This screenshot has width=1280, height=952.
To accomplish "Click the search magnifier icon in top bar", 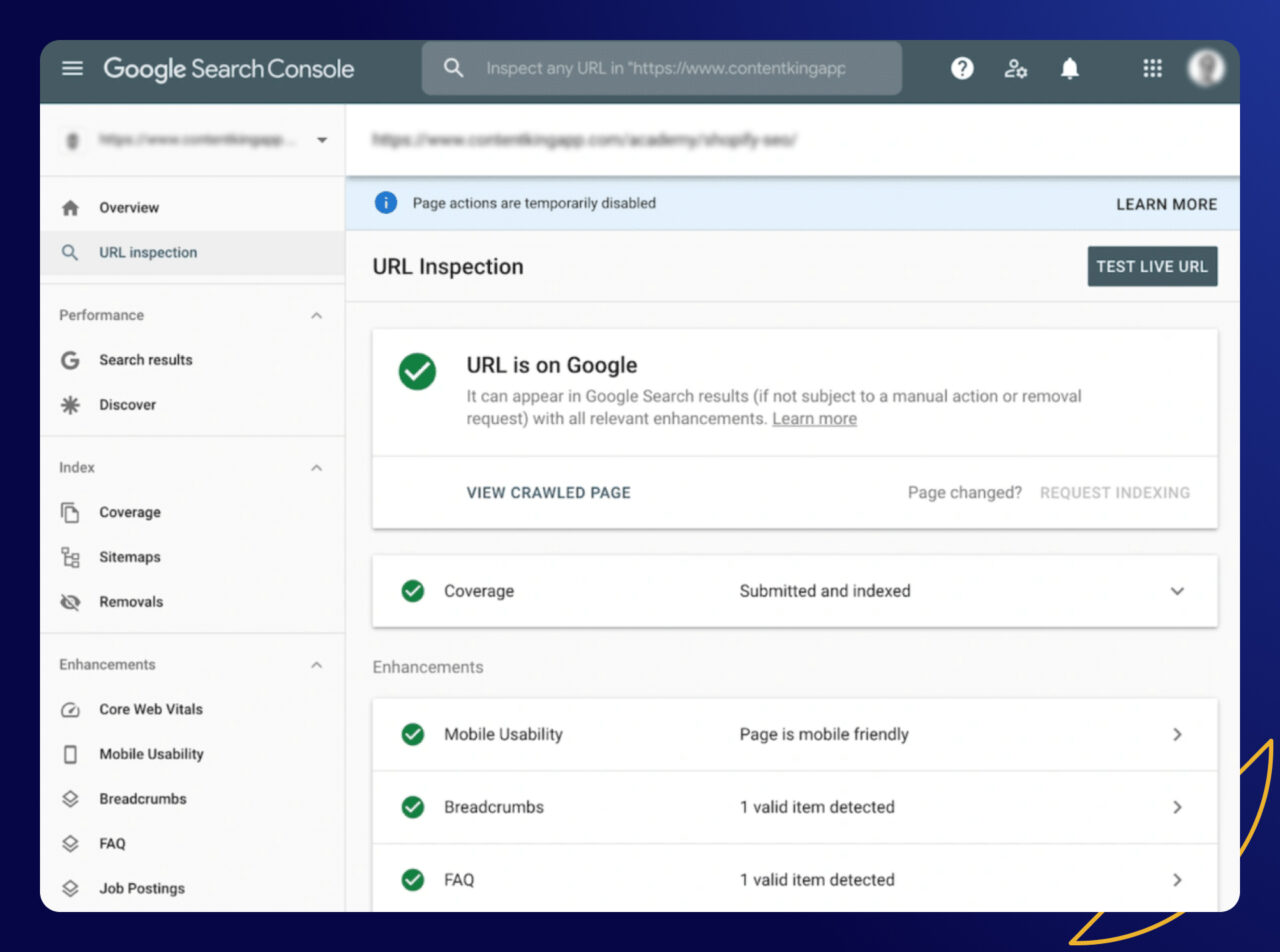I will (x=454, y=68).
